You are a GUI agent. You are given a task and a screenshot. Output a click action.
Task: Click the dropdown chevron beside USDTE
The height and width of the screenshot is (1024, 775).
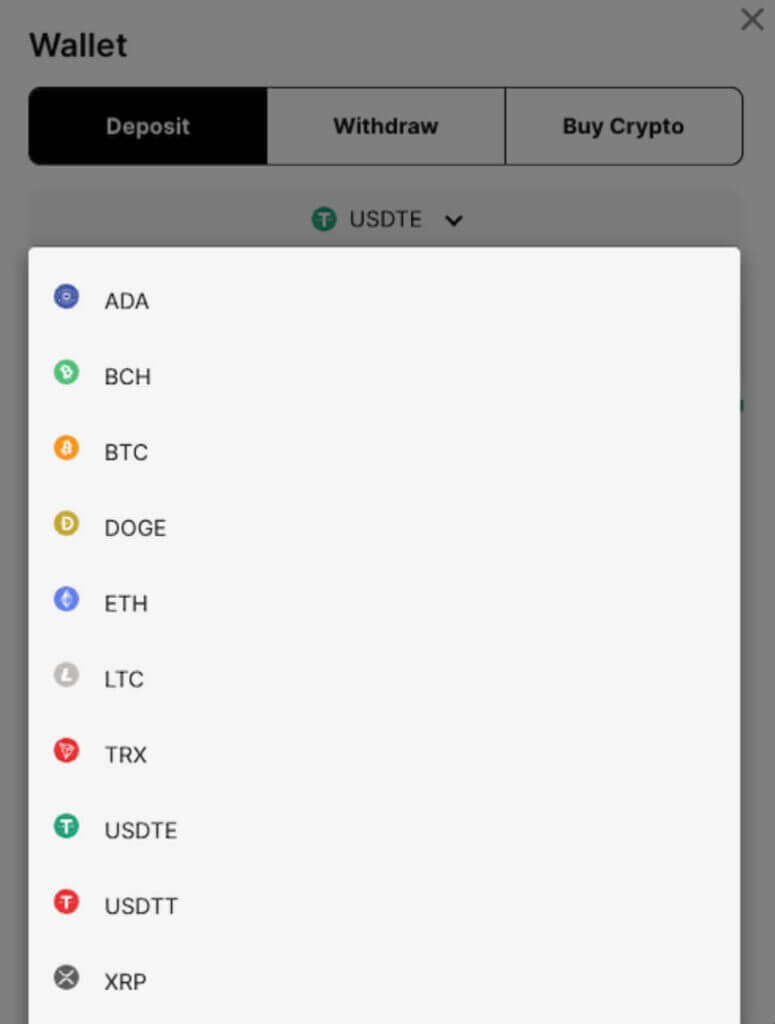point(454,219)
